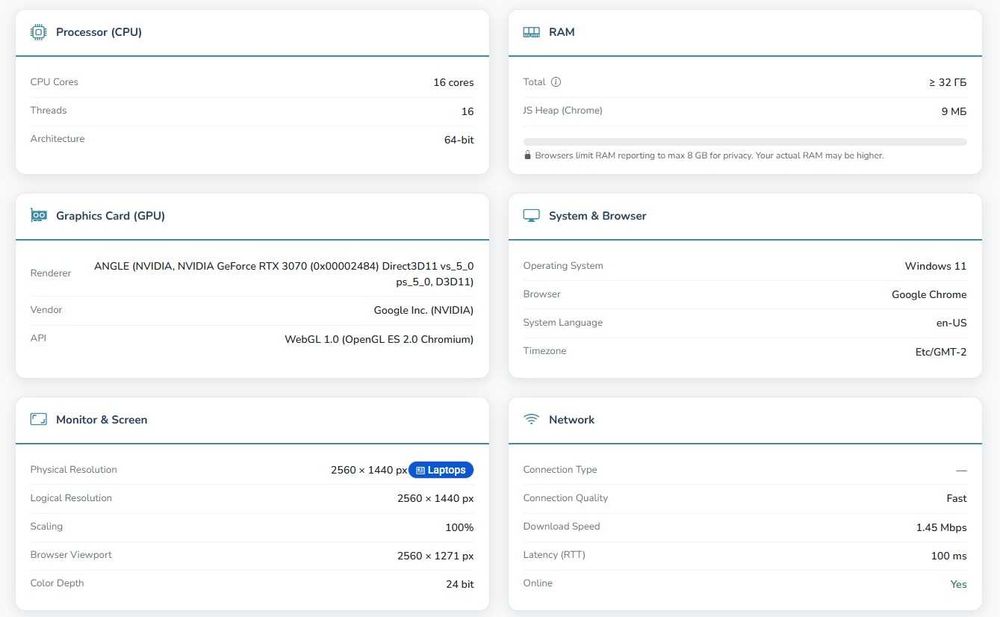This screenshot has height=617, width=1000.
Task: Click the ANGLE NVIDIA GeForce RTX 3070 renderer text
Action: [284, 274]
